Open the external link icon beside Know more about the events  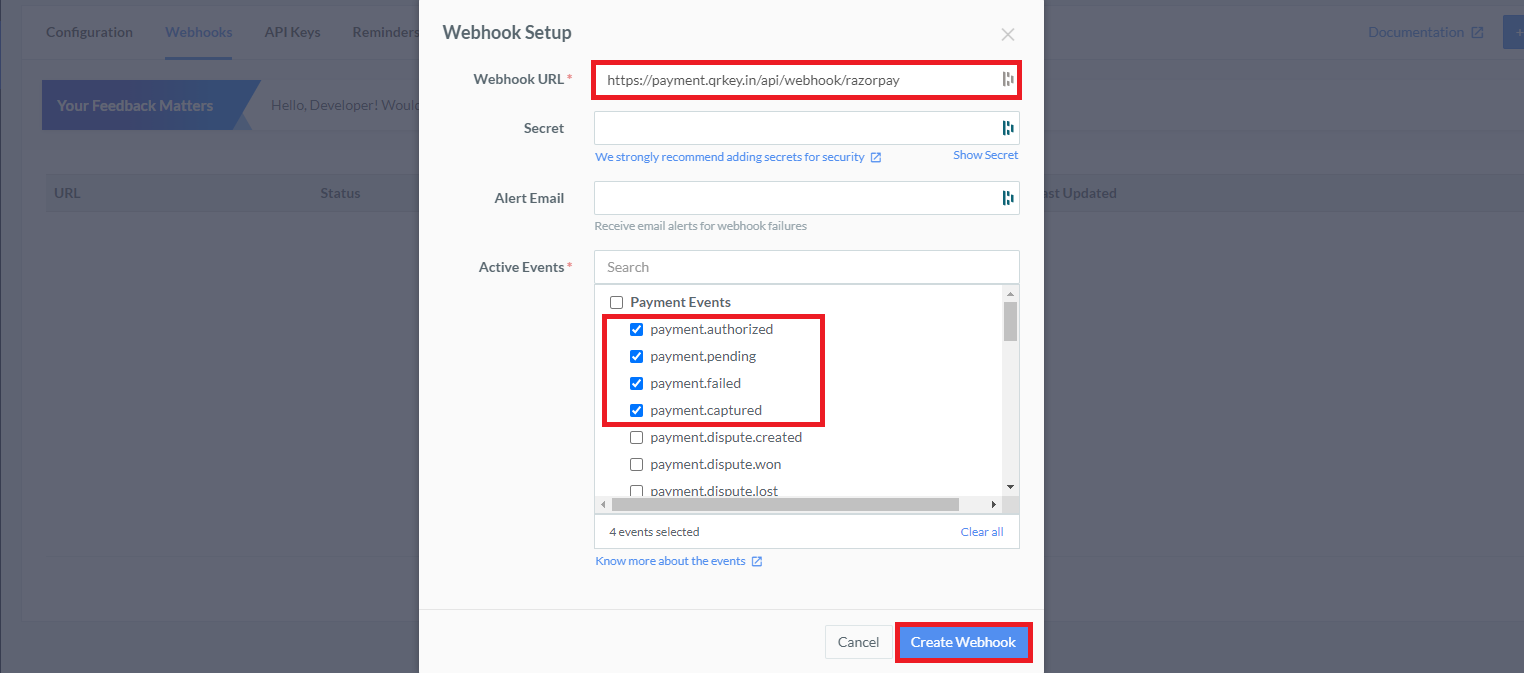758,561
